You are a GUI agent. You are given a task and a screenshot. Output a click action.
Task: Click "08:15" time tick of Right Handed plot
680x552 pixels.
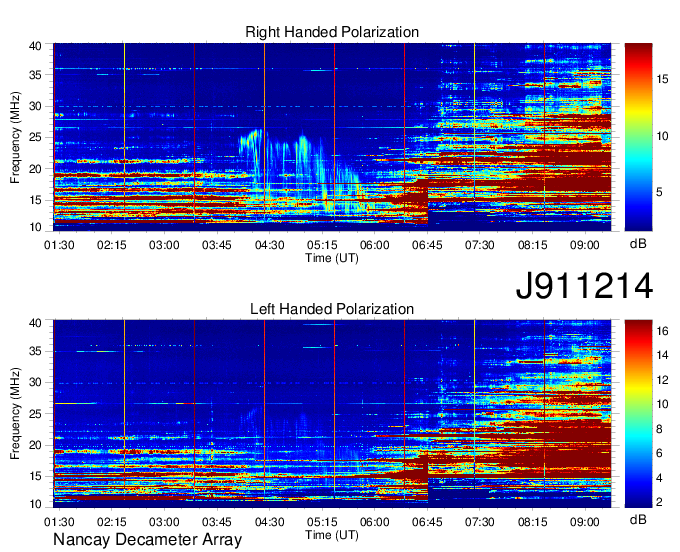click(532, 245)
